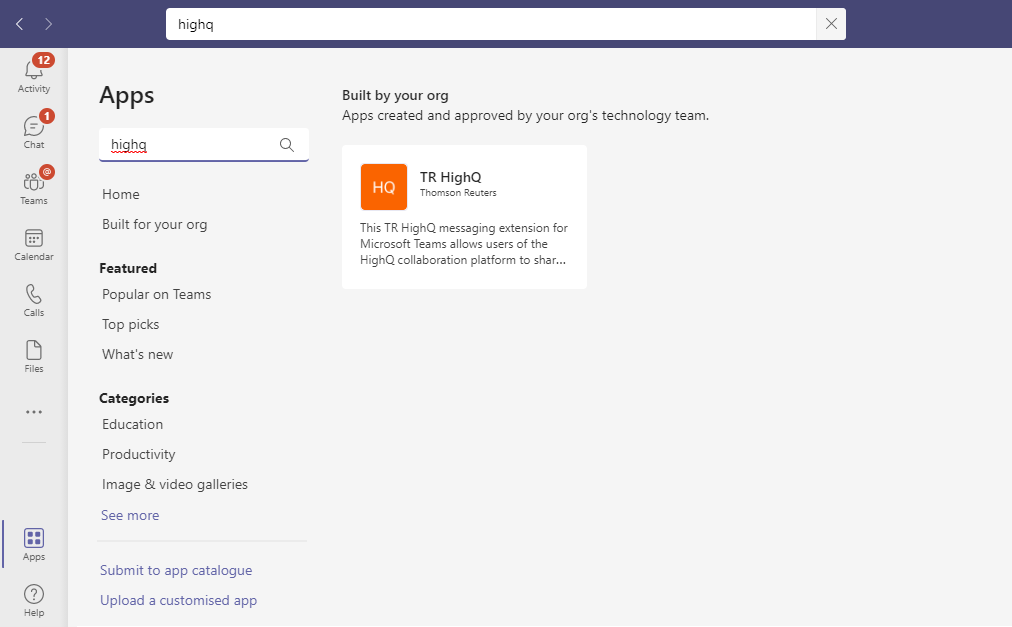
Task: Go to Teams in the sidebar
Action: (34, 187)
